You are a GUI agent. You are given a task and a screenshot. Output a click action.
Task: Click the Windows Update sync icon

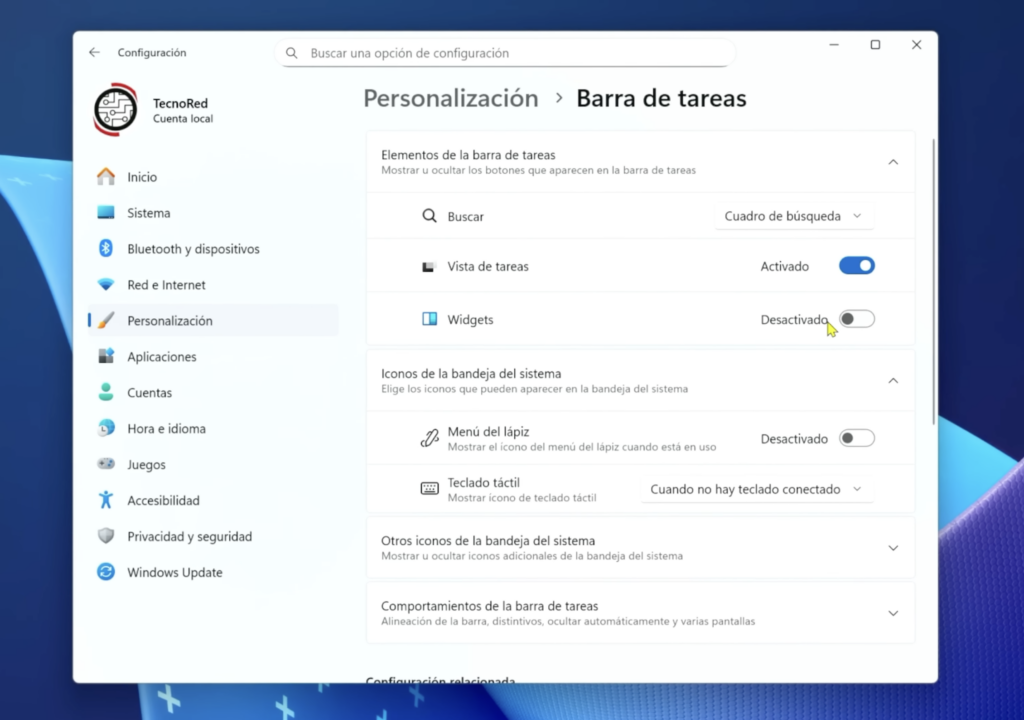[106, 572]
